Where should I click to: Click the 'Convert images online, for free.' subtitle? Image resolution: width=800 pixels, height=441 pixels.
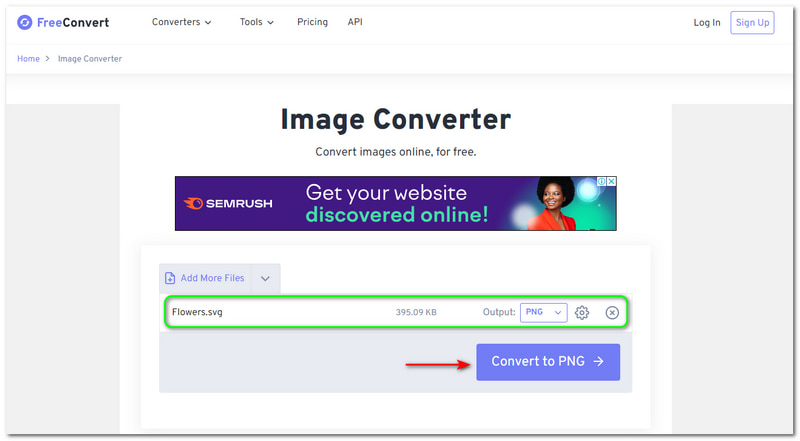click(395, 152)
